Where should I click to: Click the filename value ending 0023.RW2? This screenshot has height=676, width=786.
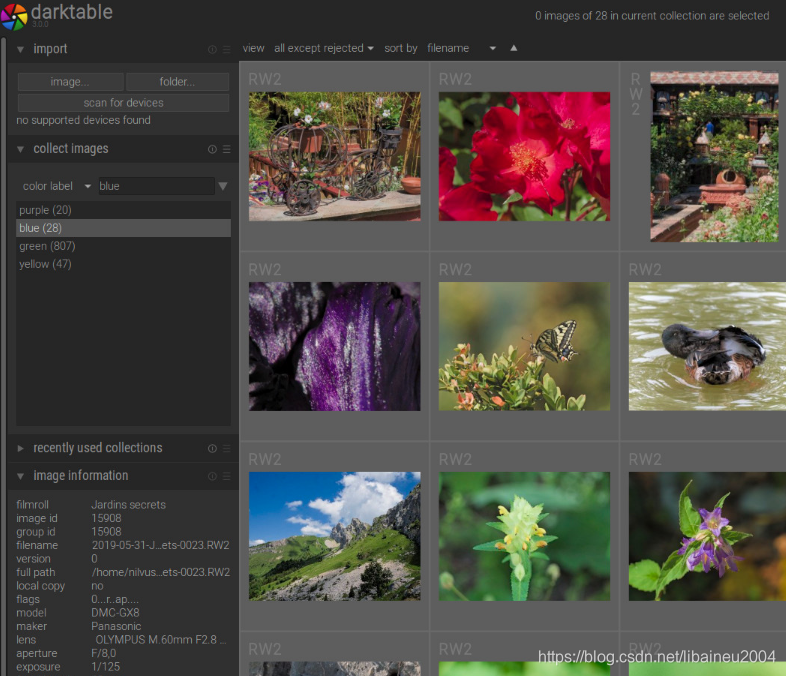[x=160, y=545]
